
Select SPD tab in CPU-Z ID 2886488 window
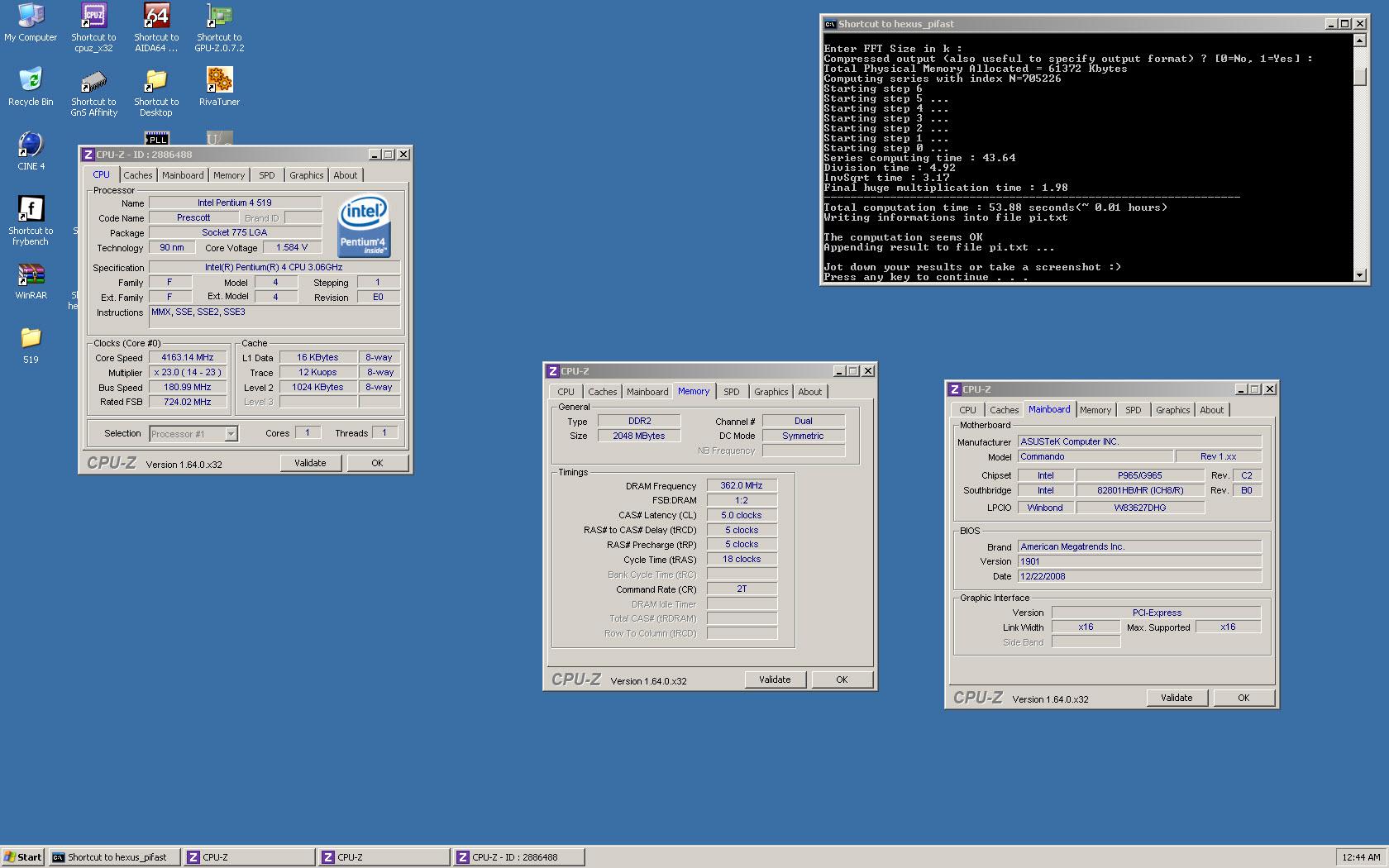point(266,175)
